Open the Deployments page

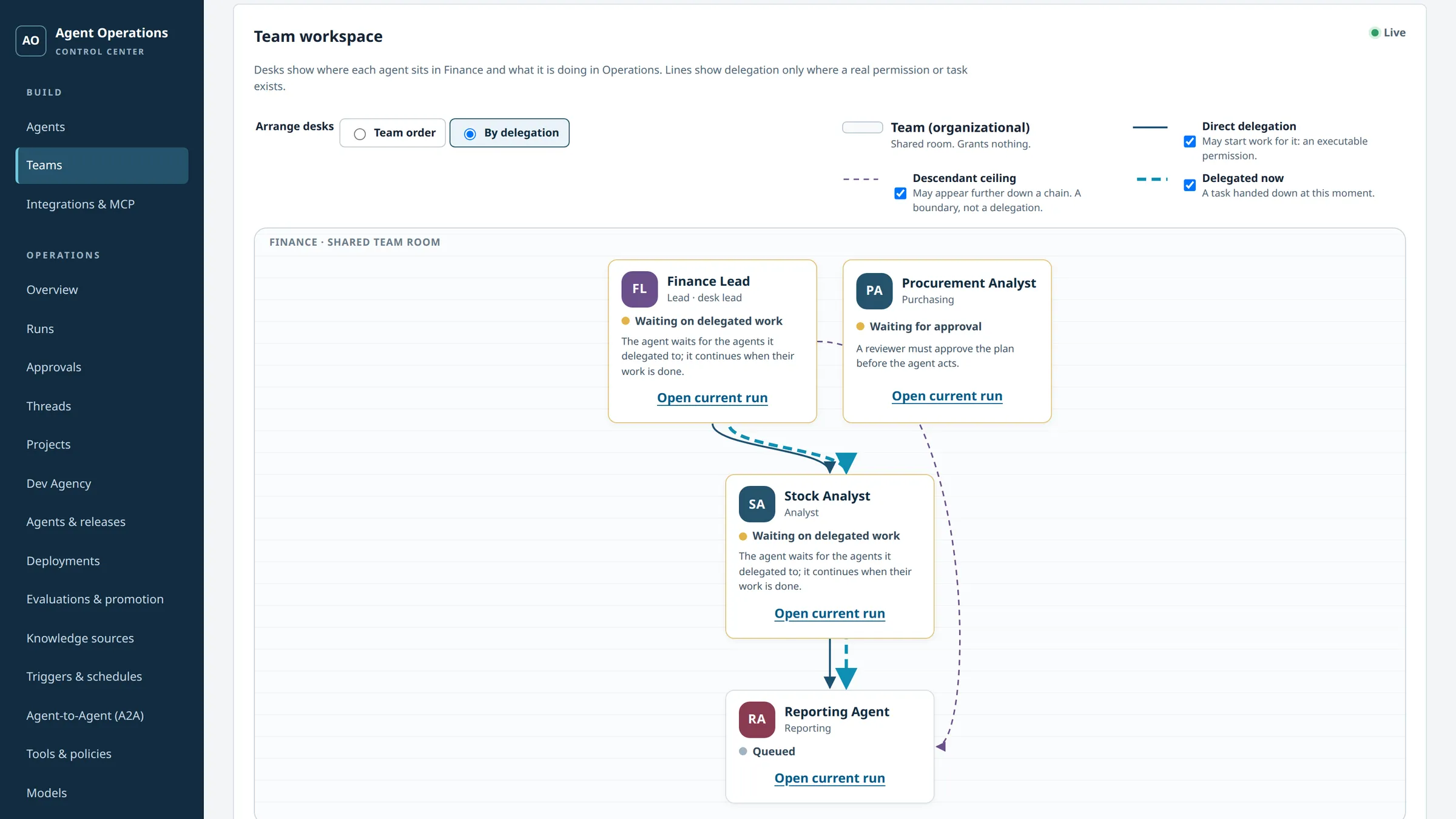coord(102,561)
